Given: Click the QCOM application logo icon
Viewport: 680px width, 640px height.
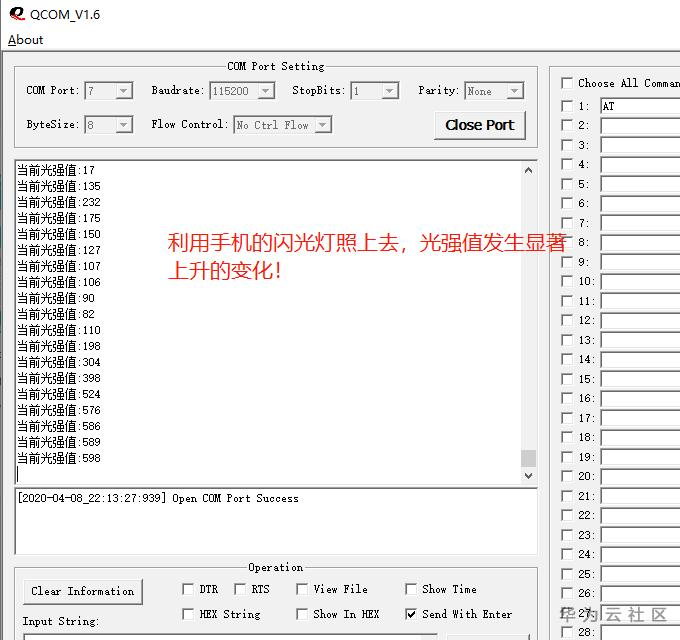Looking at the screenshot, I should point(17,14).
